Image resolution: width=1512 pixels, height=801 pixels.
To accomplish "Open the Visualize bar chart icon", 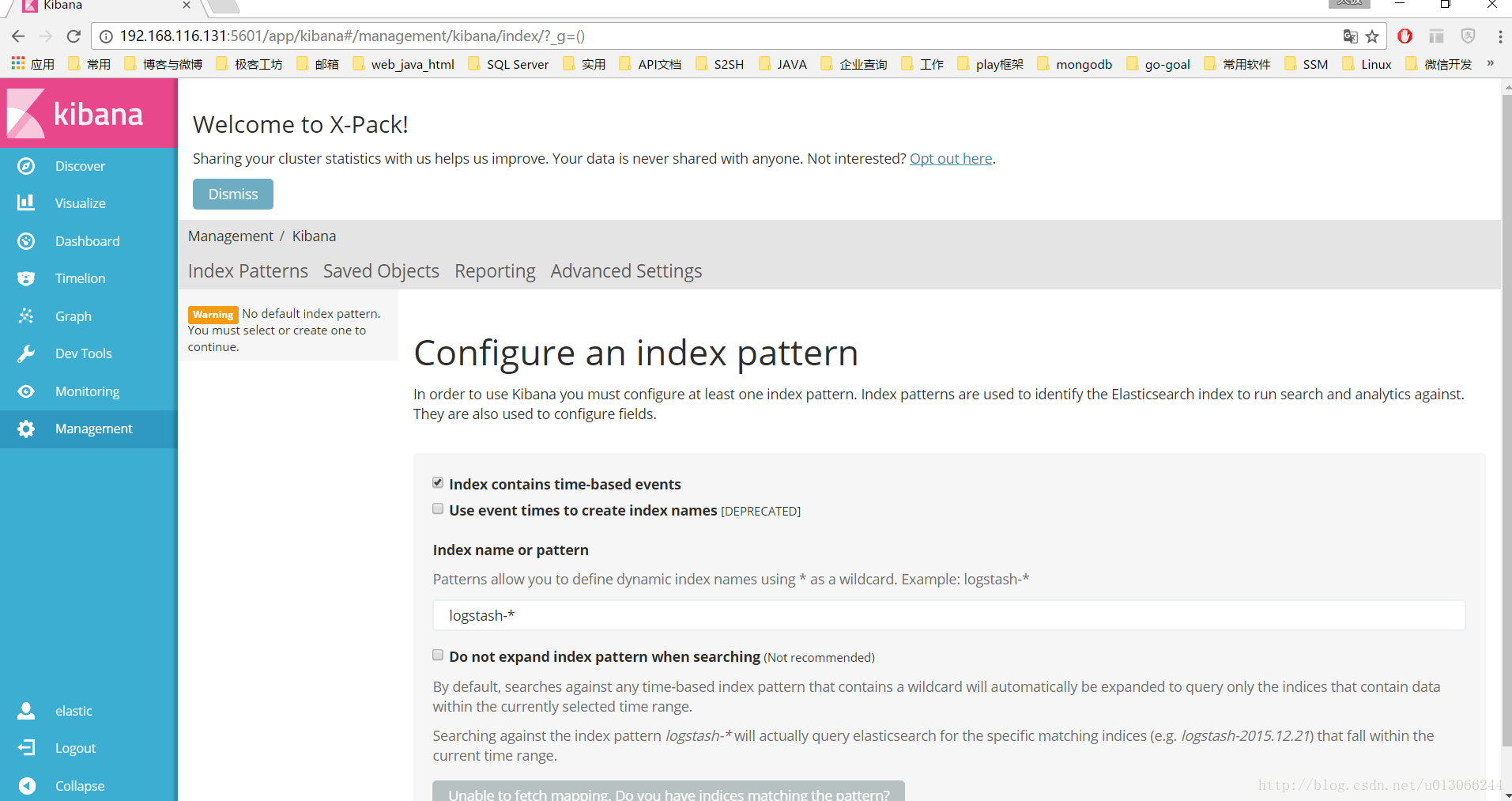I will [x=26, y=203].
